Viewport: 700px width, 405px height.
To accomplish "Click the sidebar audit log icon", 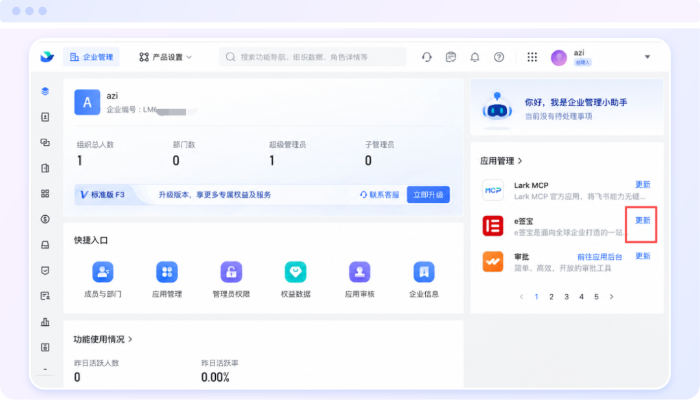I will tap(45, 296).
